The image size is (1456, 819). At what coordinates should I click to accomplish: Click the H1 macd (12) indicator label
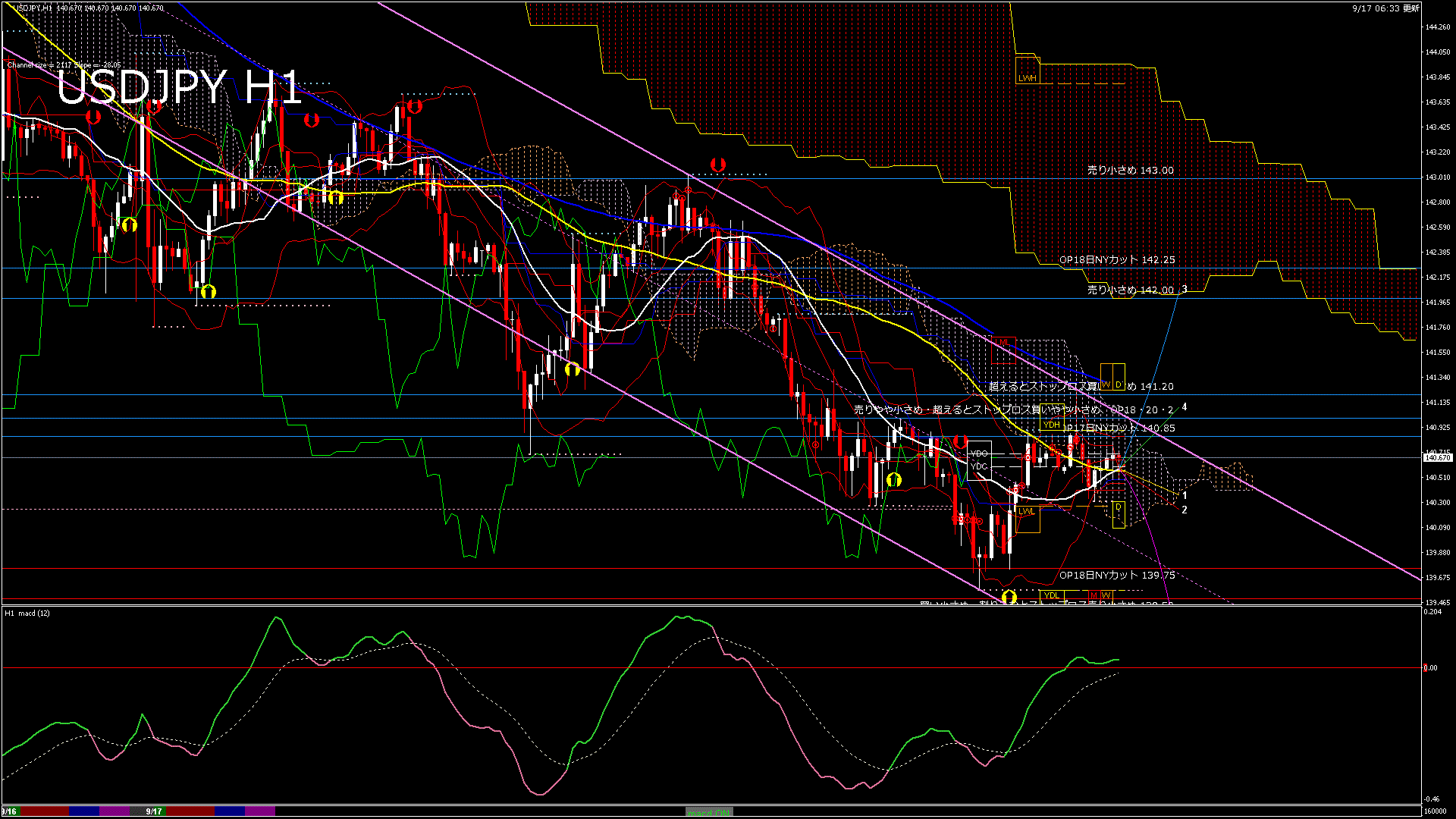coord(27,613)
